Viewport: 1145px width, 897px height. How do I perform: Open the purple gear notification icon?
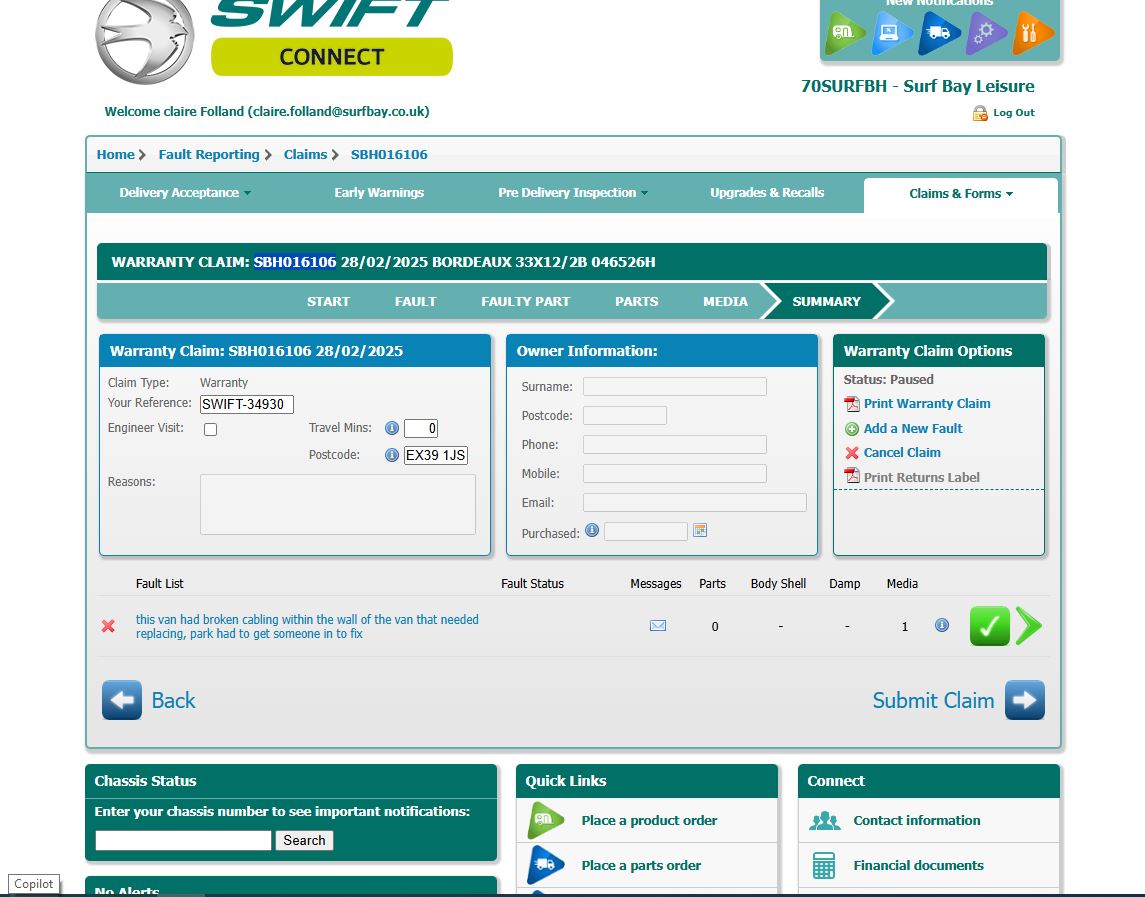coord(986,32)
